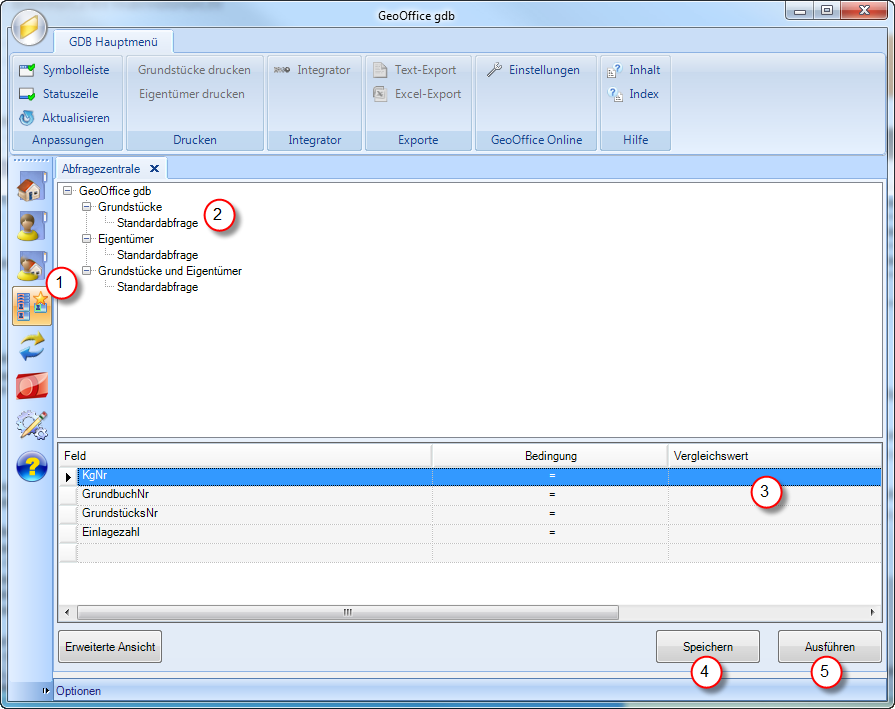The image size is (895, 709).
Task: Select the highlighted Abfragezentrale sidebar icon
Action: coord(32,306)
